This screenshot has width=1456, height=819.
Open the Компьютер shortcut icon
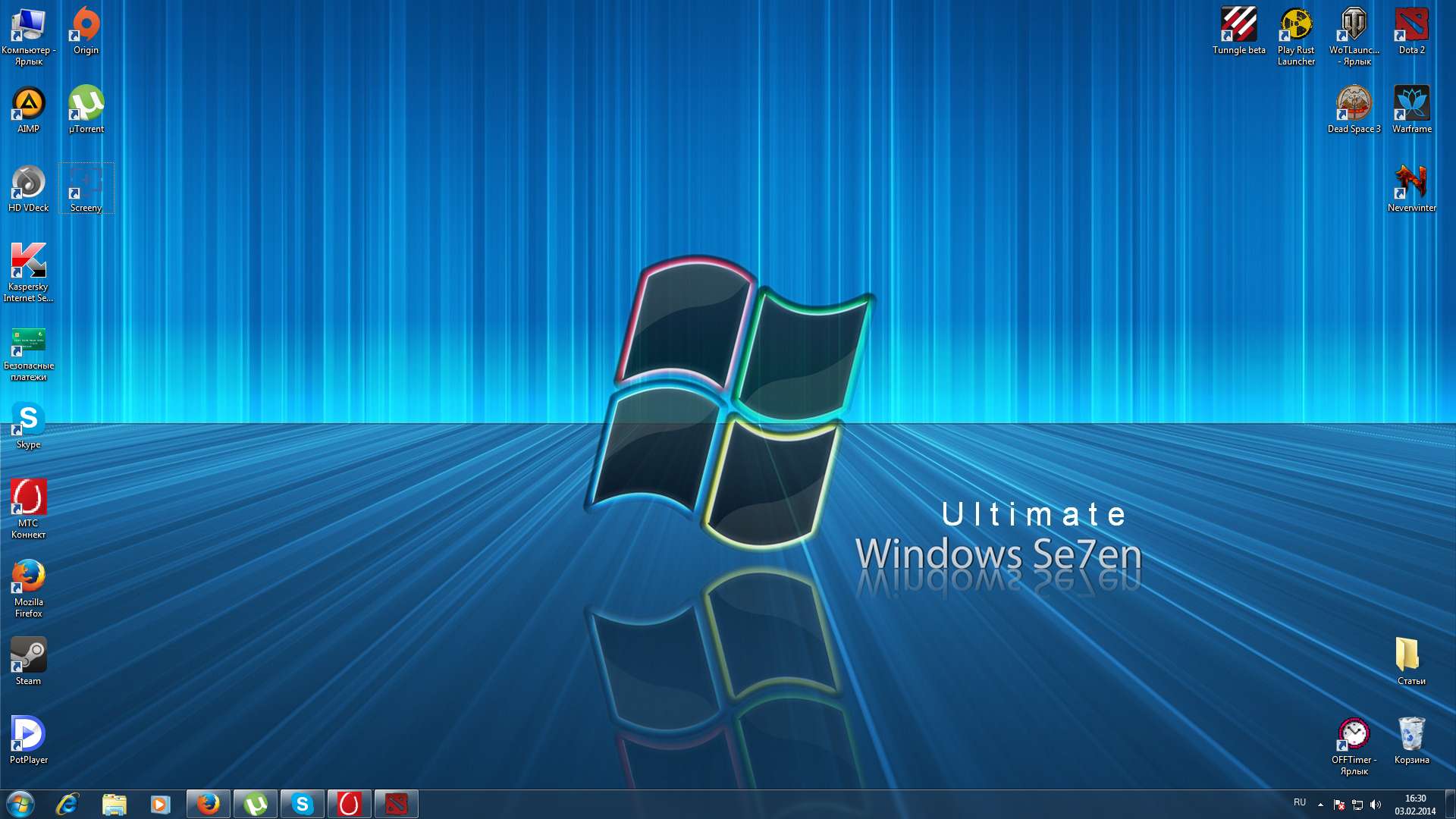point(28,36)
